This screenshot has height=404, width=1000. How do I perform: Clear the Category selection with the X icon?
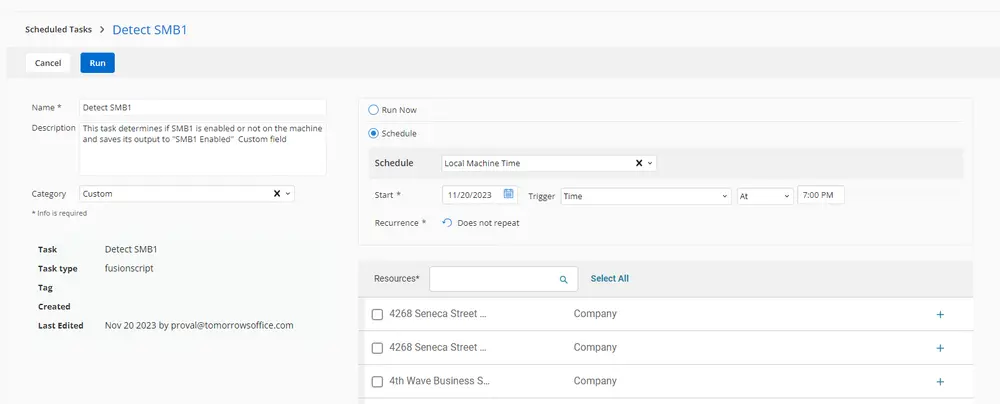pyautogui.click(x=277, y=193)
